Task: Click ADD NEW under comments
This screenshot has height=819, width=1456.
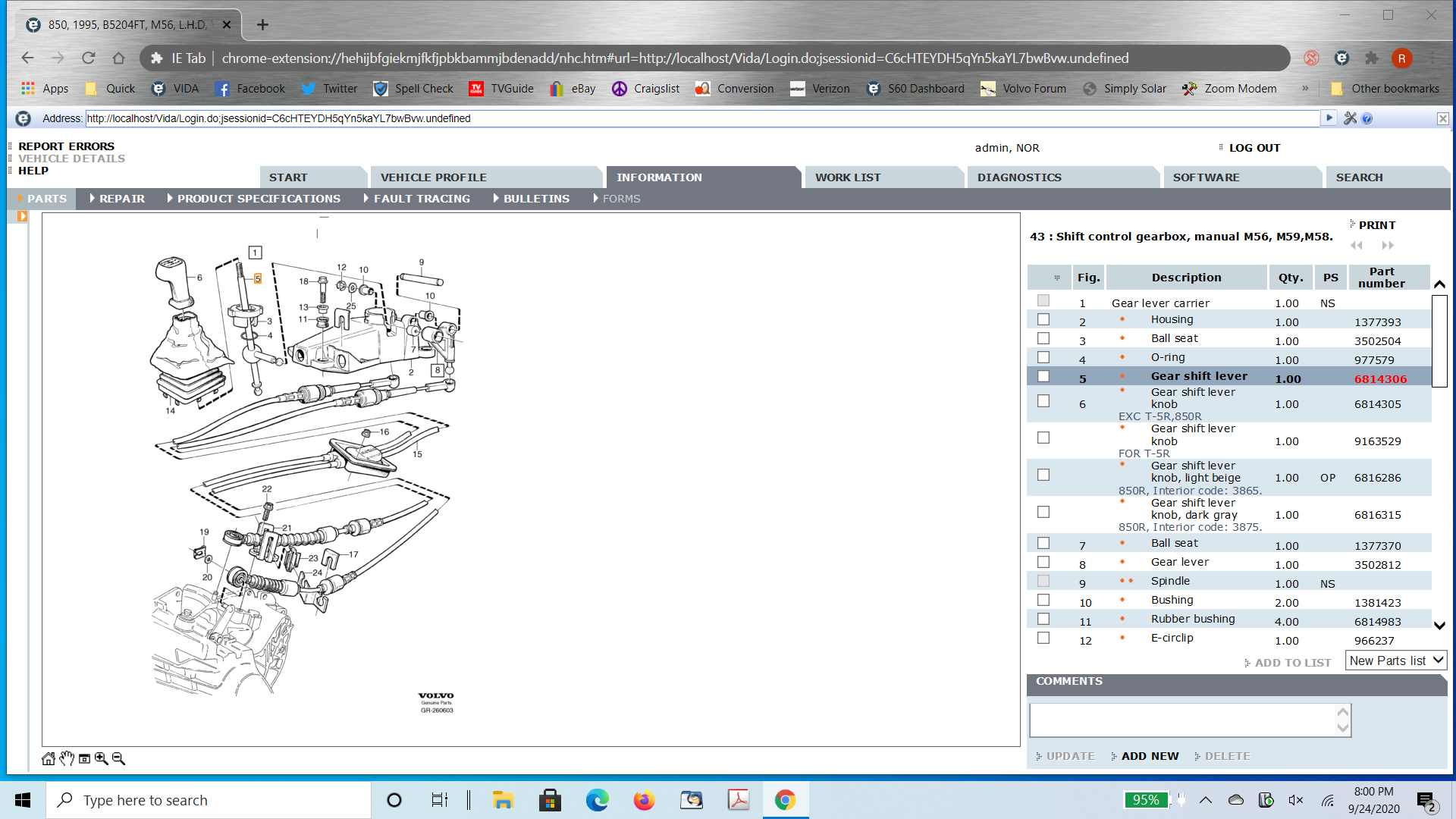Action: pyautogui.click(x=1150, y=756)
